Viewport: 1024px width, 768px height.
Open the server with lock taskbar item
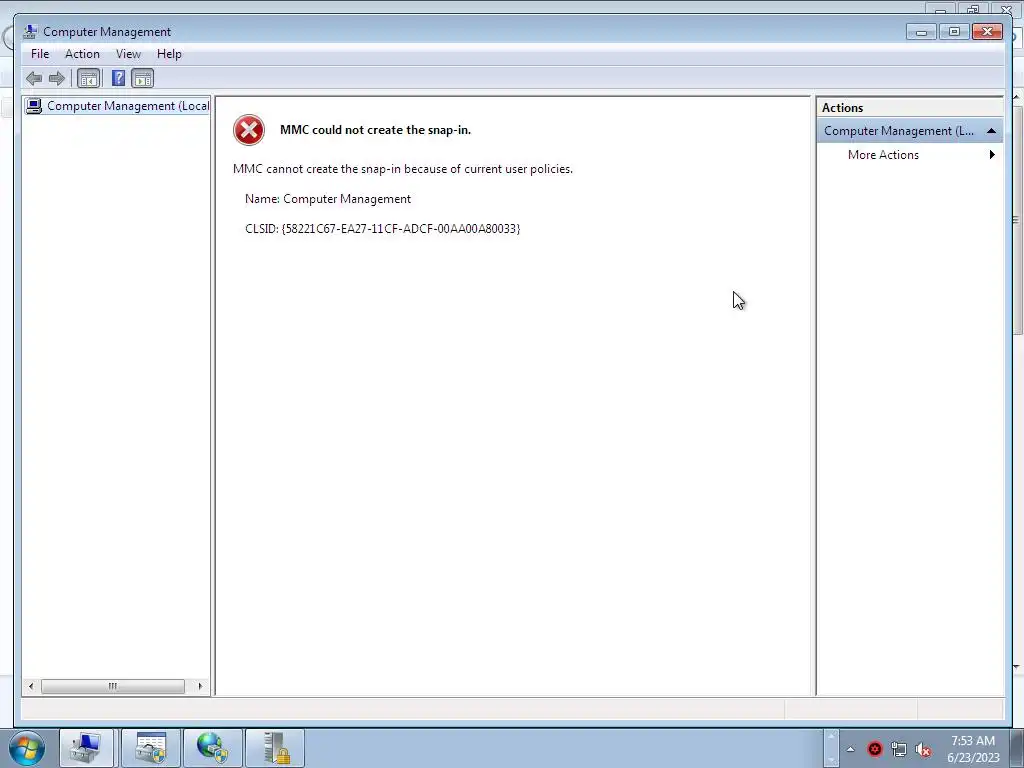point(275,748)
